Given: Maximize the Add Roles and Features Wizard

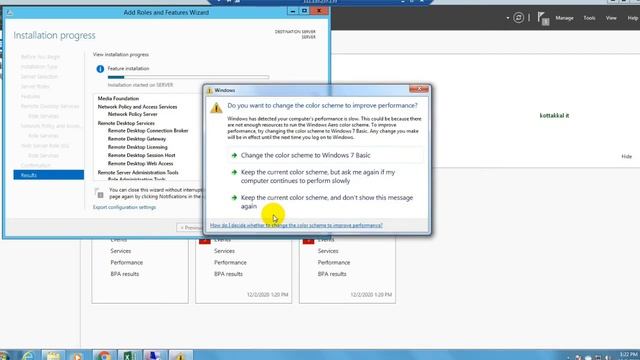Looking at the screenshot, I should 304,11.
